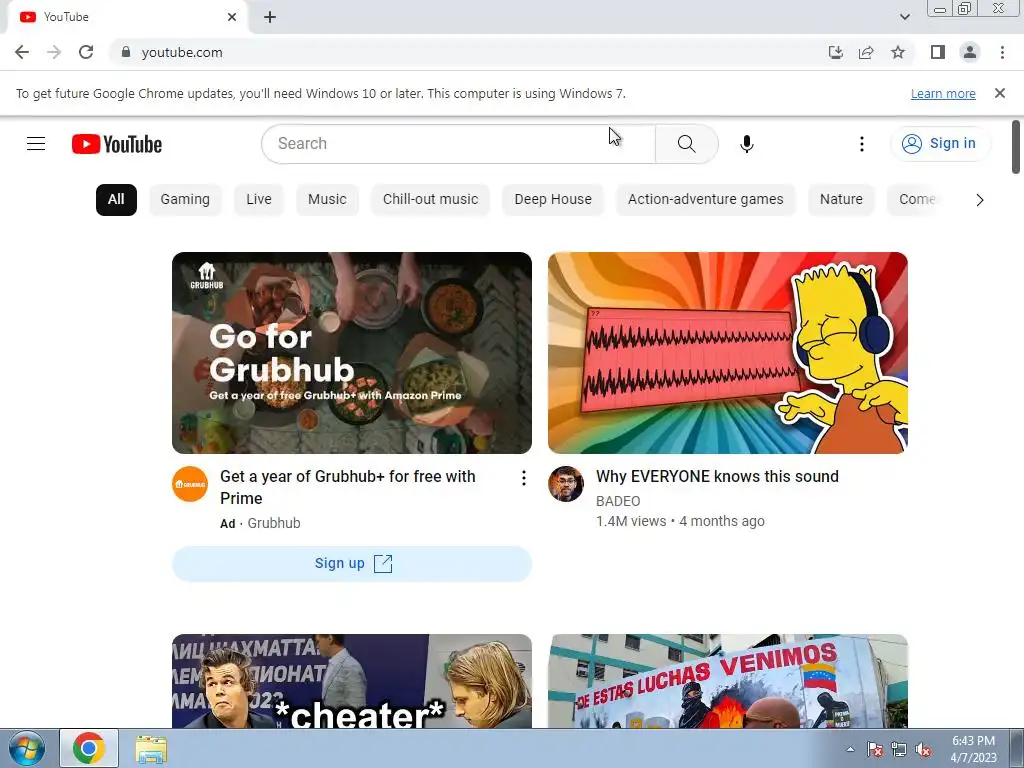The image size is (1024, 768).
Task: Select the All category chip
Action: click(x=116, y=200)
